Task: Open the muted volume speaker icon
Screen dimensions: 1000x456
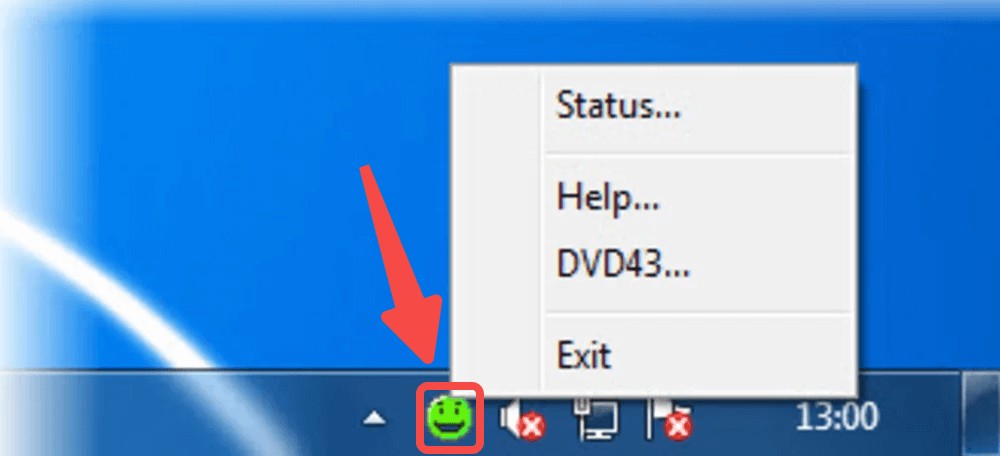Action: point(522,418)
